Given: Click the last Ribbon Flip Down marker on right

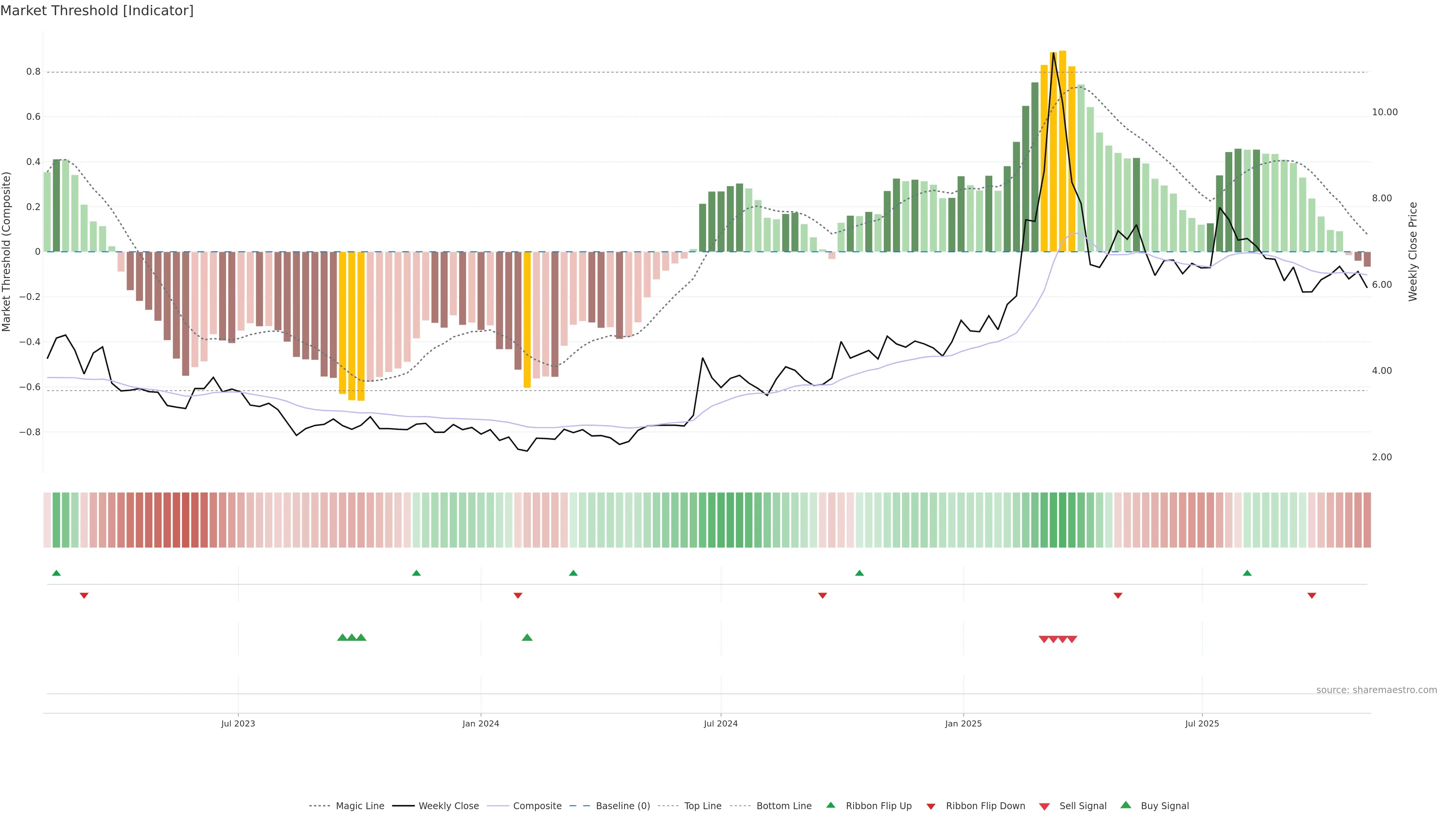Looking at the screenshot, I should 1311,595.
